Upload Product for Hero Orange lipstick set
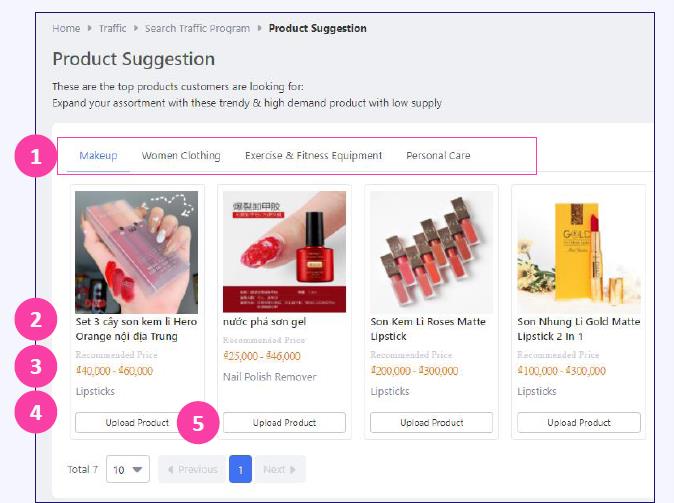This screenshot has width=674, height=503. (x=137, y=423)
